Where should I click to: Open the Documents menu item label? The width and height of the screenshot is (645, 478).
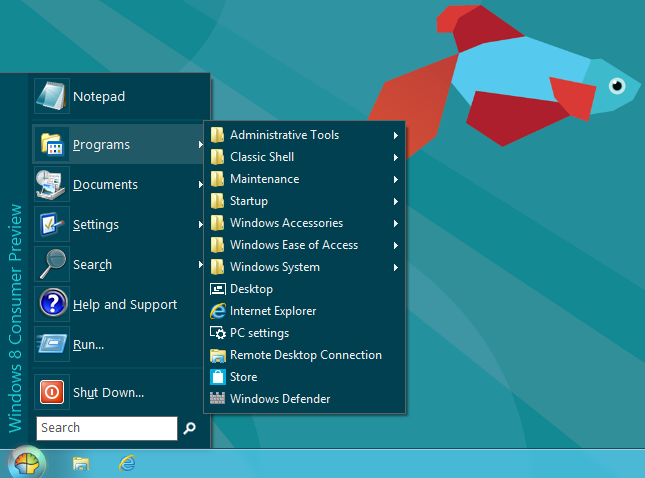click(x=105, y=185)
